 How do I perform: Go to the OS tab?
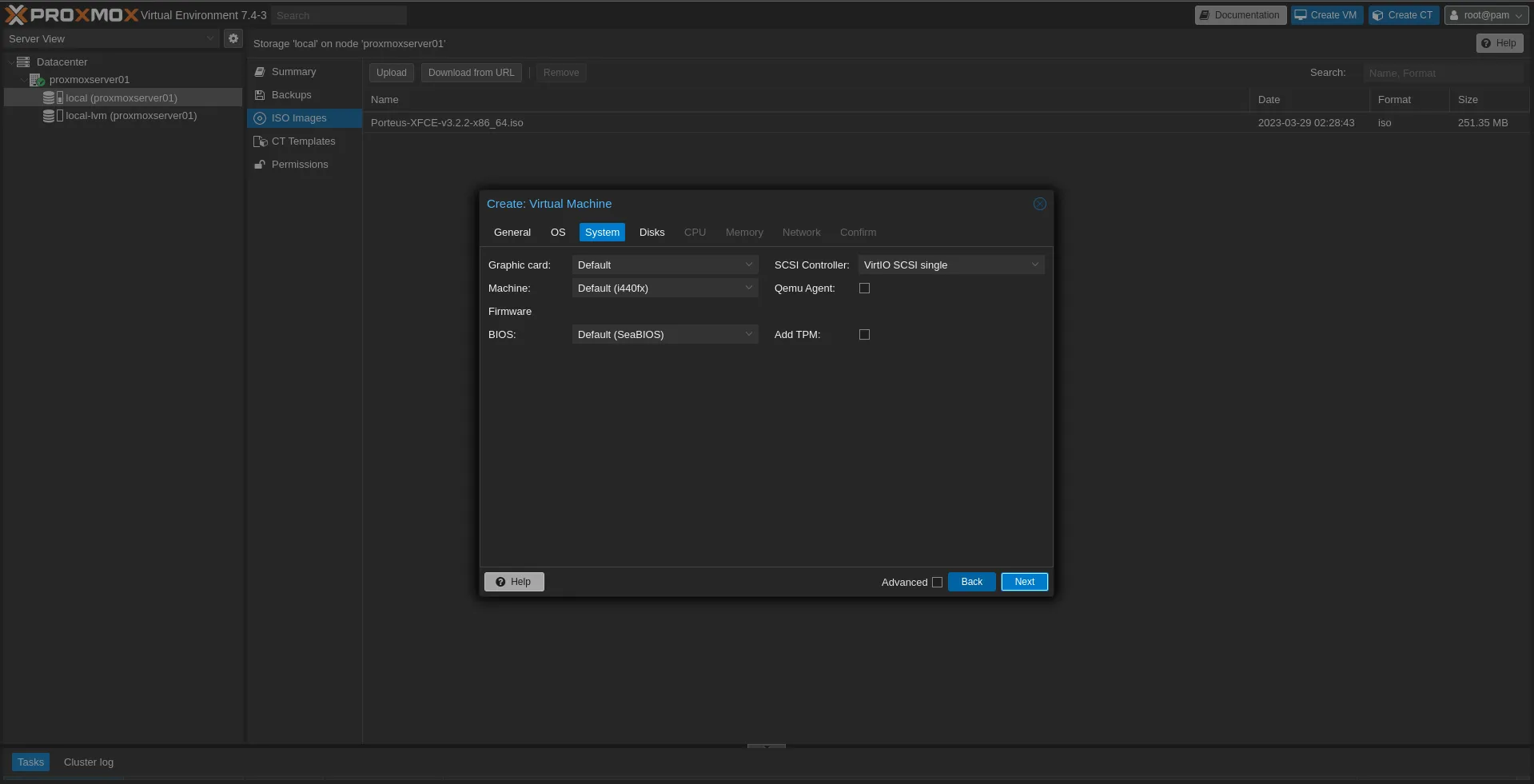coord(558,233)
